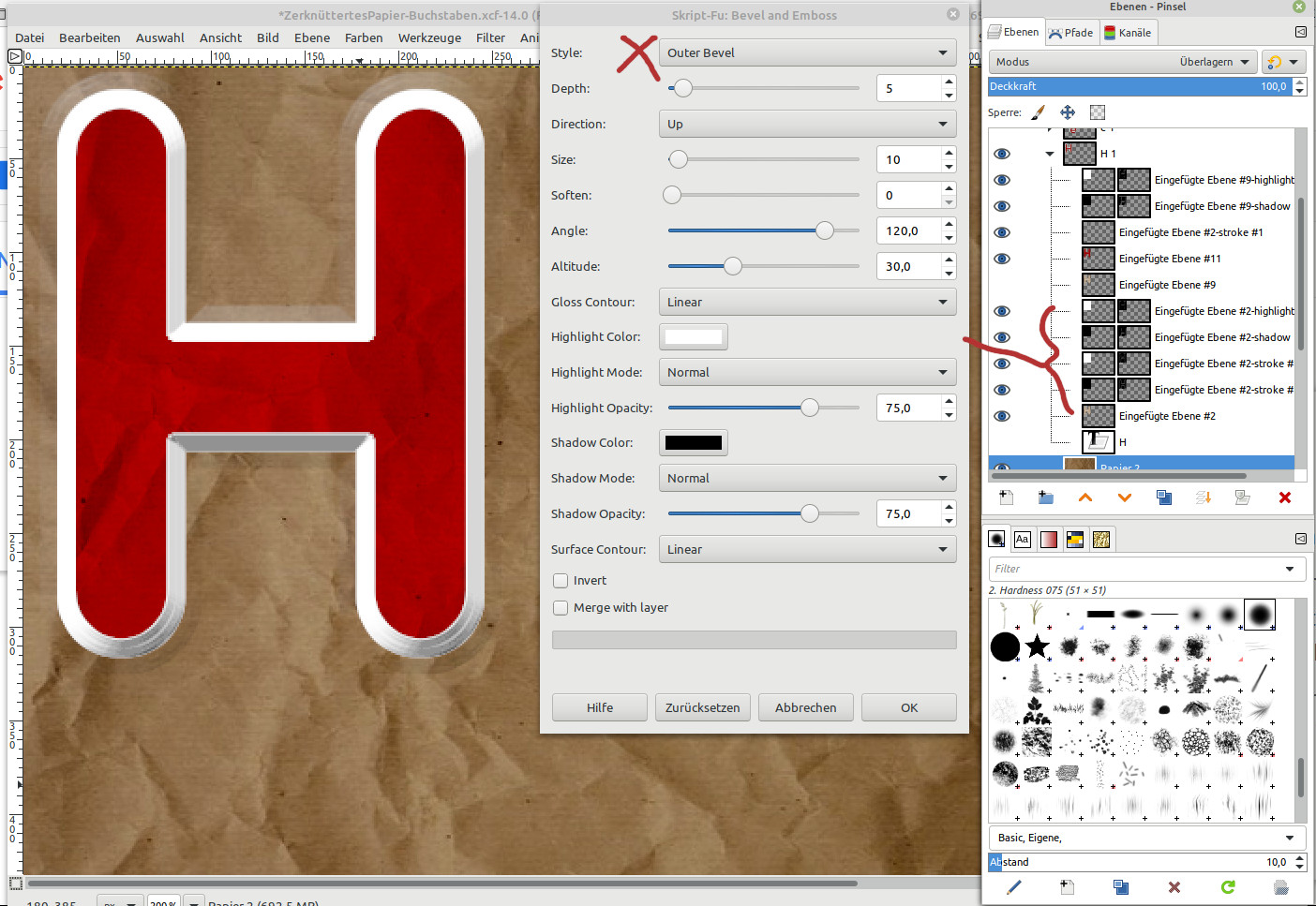Raise the layer with orange up arrow
Image resolution: width=1316 pixels, height=906 pixels.
pyautogui.click(x=1085, y=498)
